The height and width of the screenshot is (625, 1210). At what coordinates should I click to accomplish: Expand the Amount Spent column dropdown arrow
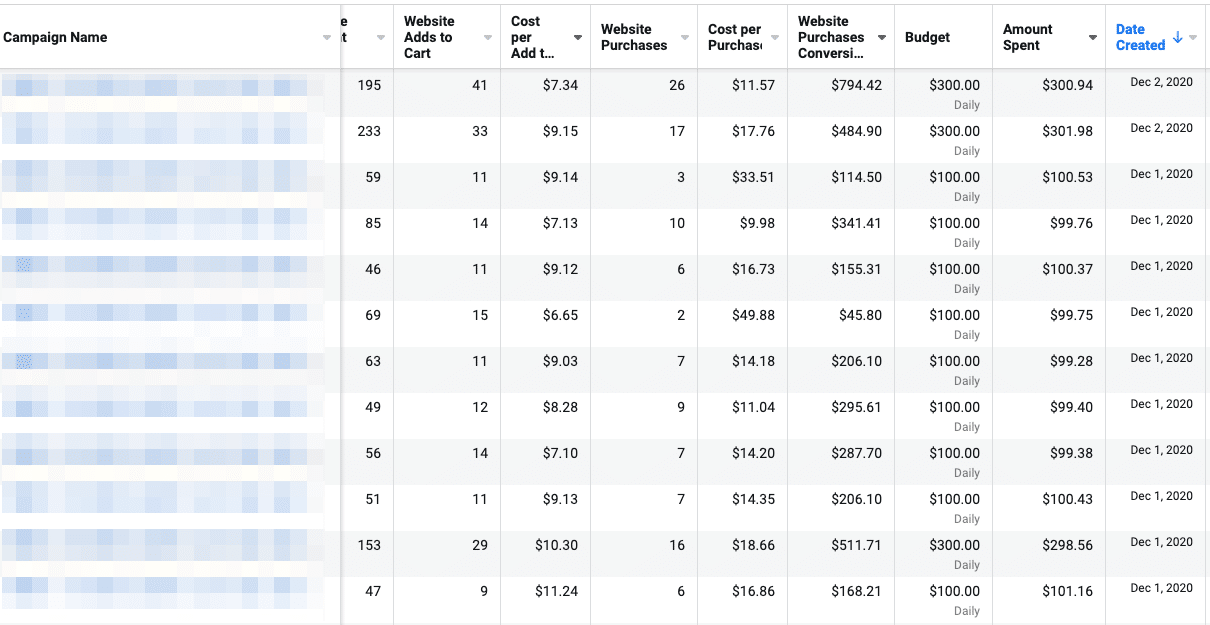(x=1092, y=38)
